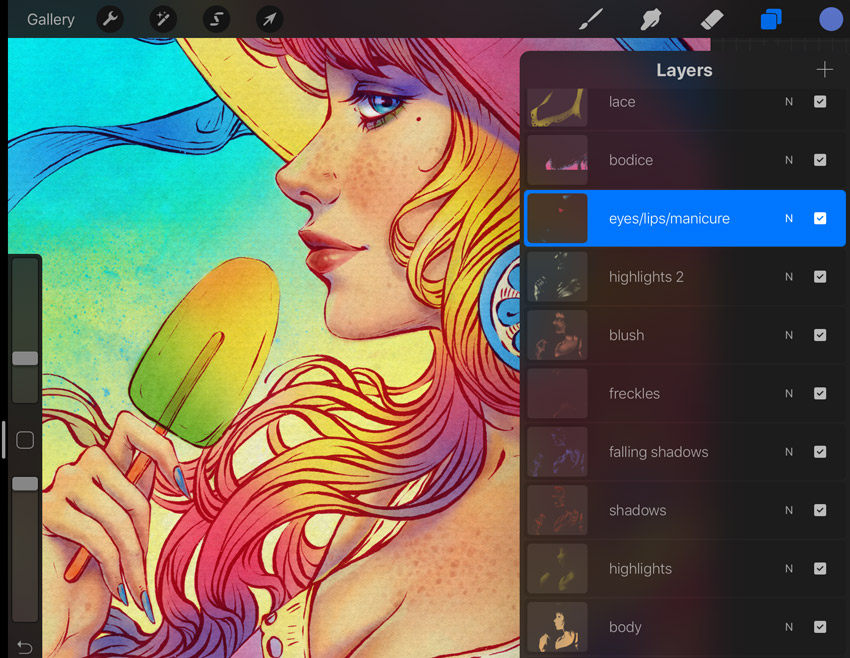Choose the Smudge finger tool
850x658 pixels.
pyautogui.click(x=651, y=20)
